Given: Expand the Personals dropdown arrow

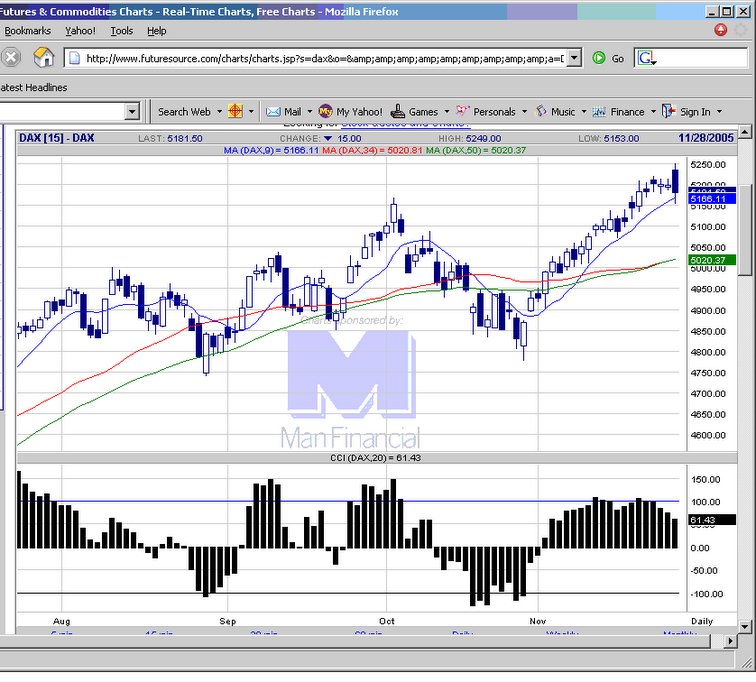Looking at the screenshot, I should click(x=525, y=112).
